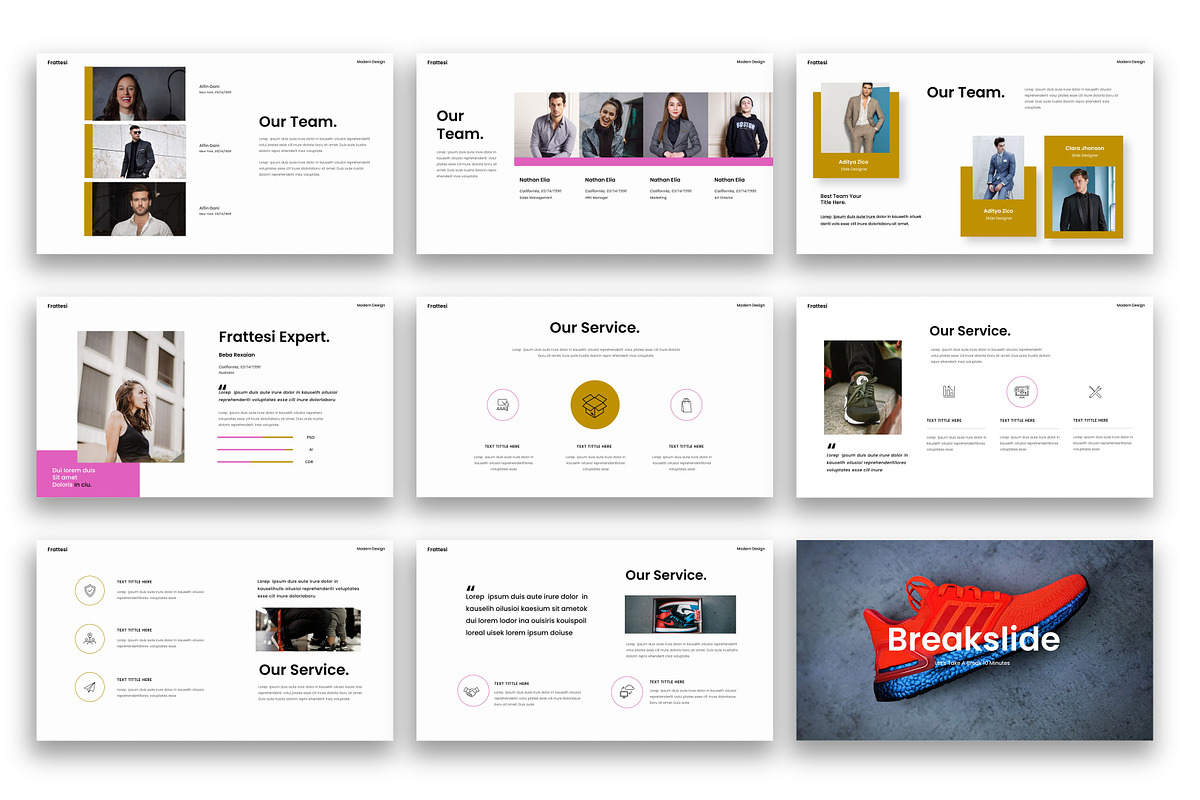Image resolution: width=1200 pixels, height=800 pixels.
Task: Click the sneaker in shoebox photo
Action: point(680,615)
